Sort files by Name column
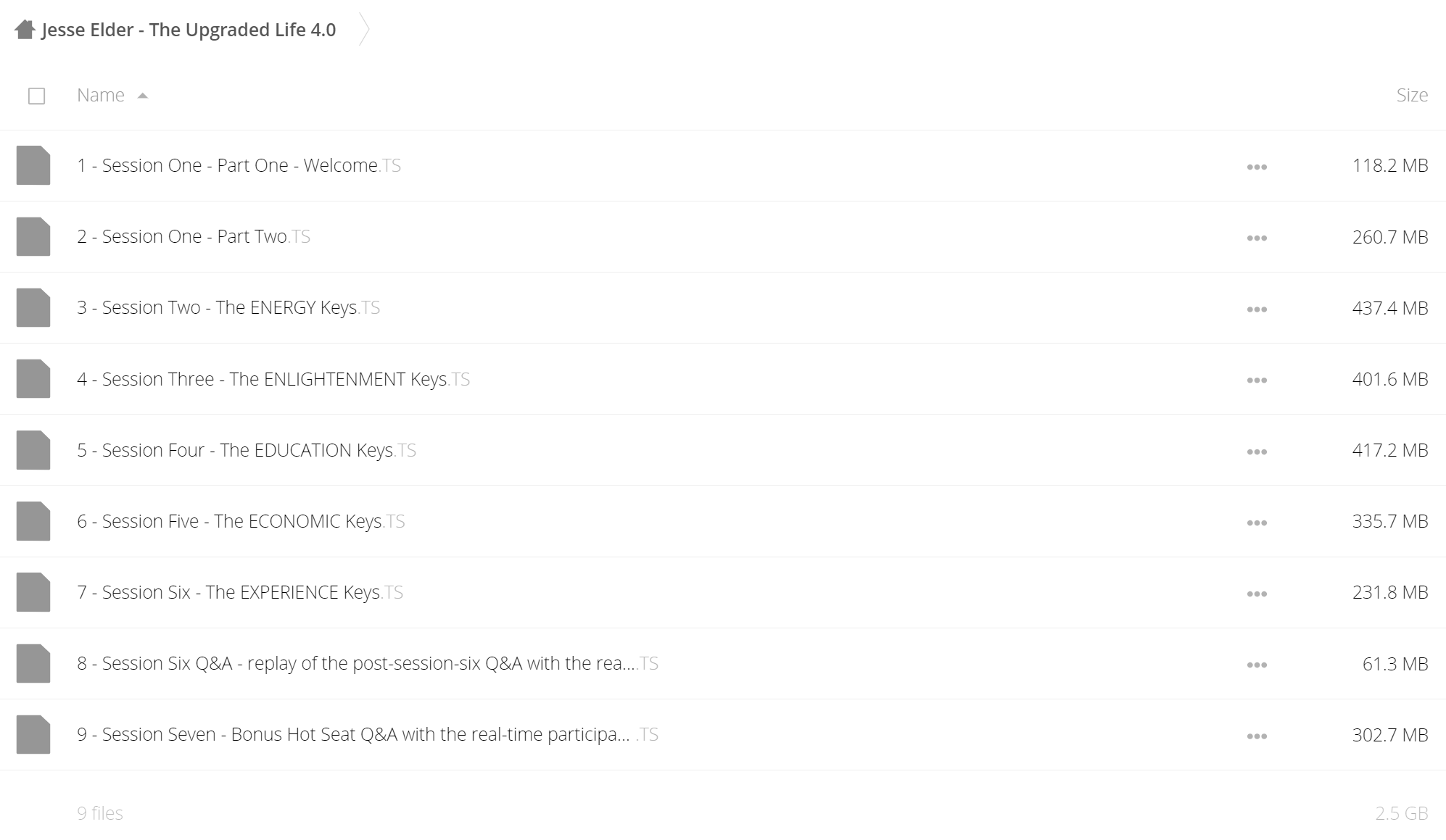The width and height of the screenshot is (1446, 840). pyautogui.click(x=101, y=95)
